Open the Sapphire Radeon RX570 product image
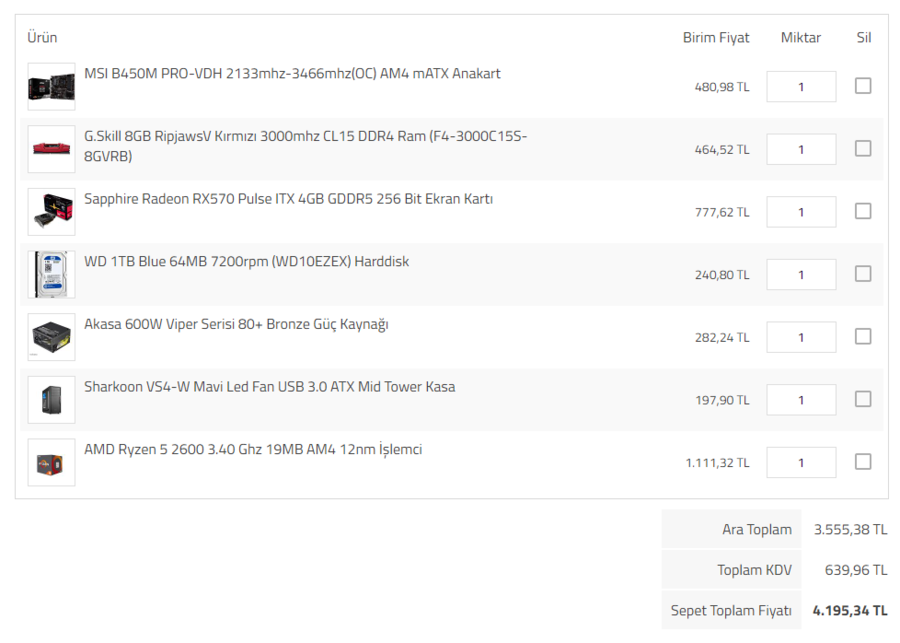The image size is (900, 643). tap(51, 212)
